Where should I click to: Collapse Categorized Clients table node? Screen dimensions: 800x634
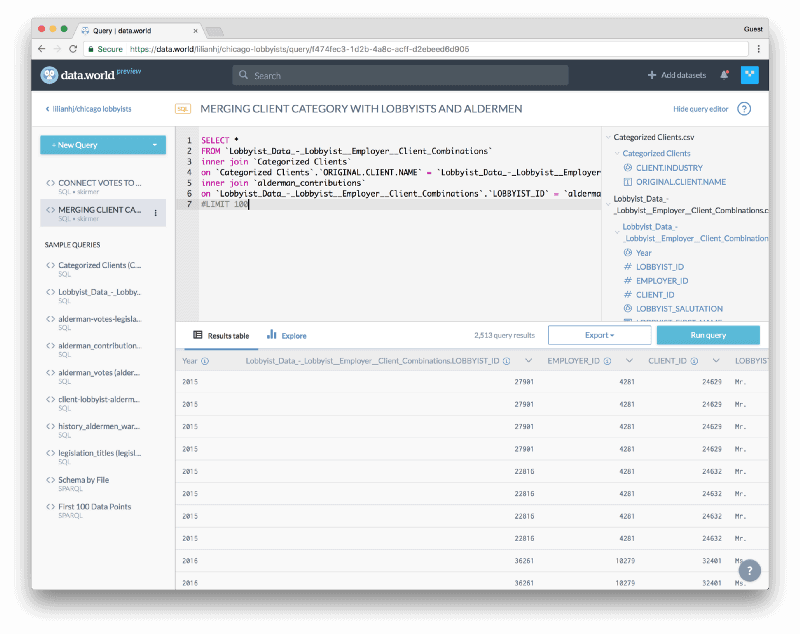(617, 153)
